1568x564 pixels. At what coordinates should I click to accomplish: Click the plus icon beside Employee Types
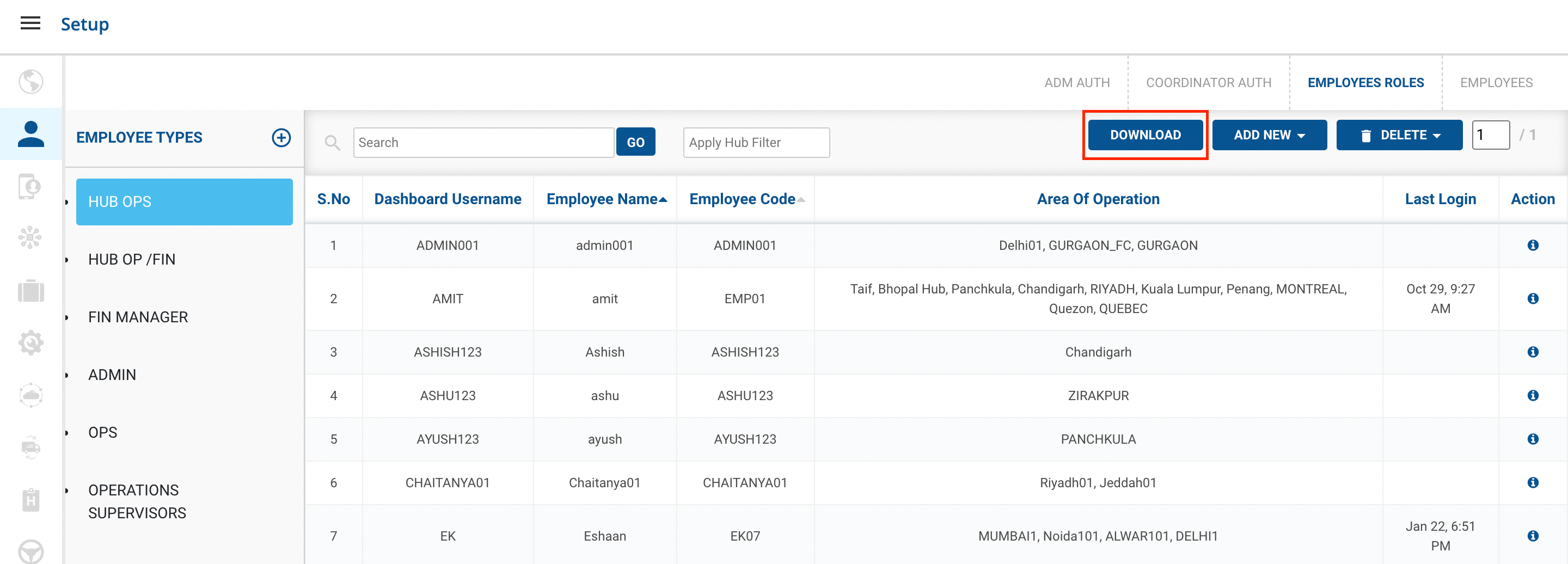[280, 138]
